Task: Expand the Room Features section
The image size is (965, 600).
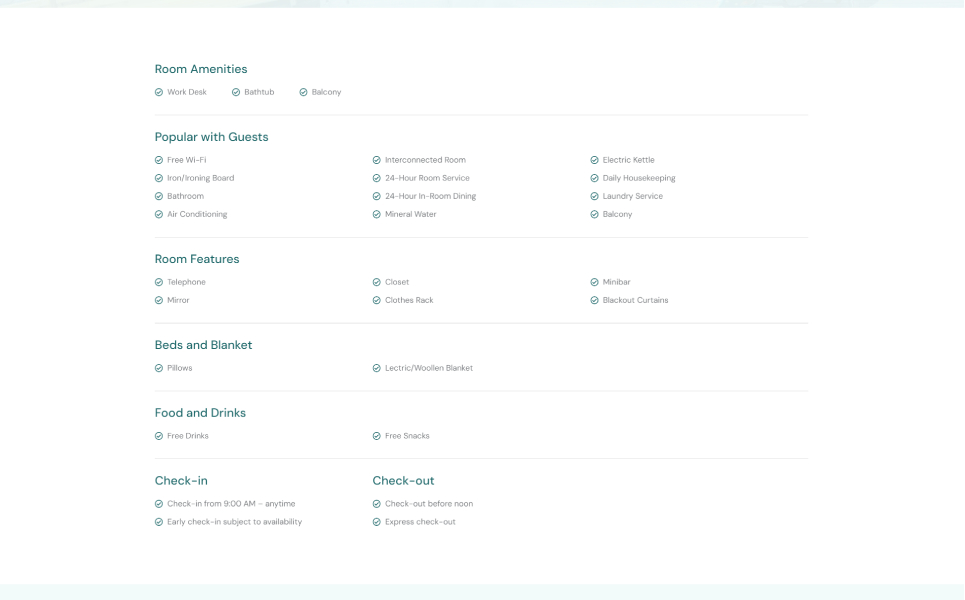Action: click(197, 259)
